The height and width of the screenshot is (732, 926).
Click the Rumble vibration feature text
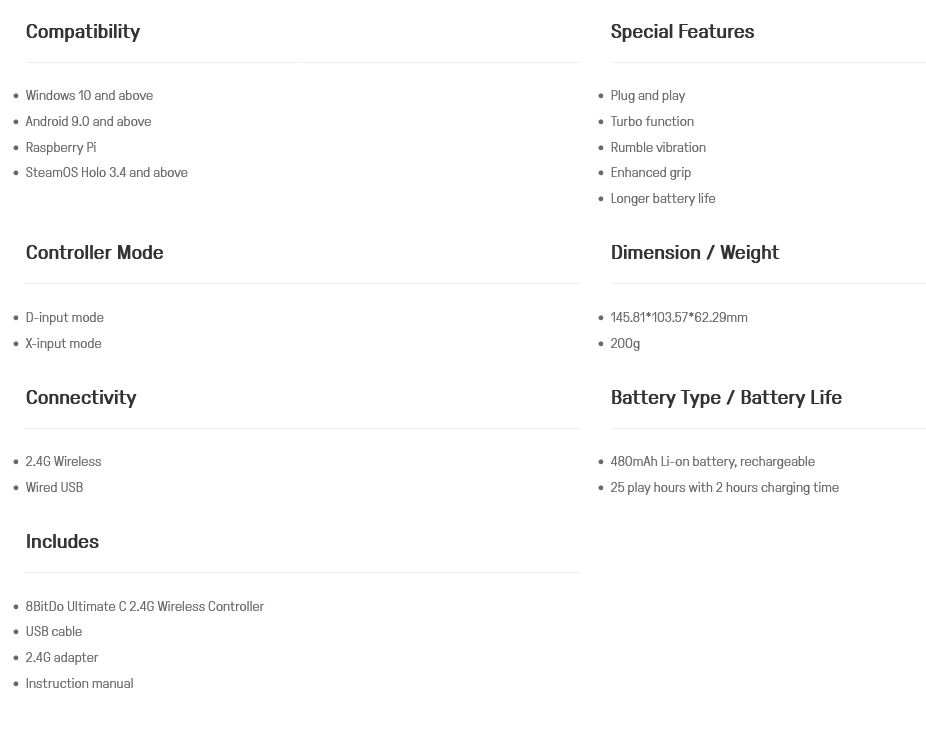tap(658, 148)
